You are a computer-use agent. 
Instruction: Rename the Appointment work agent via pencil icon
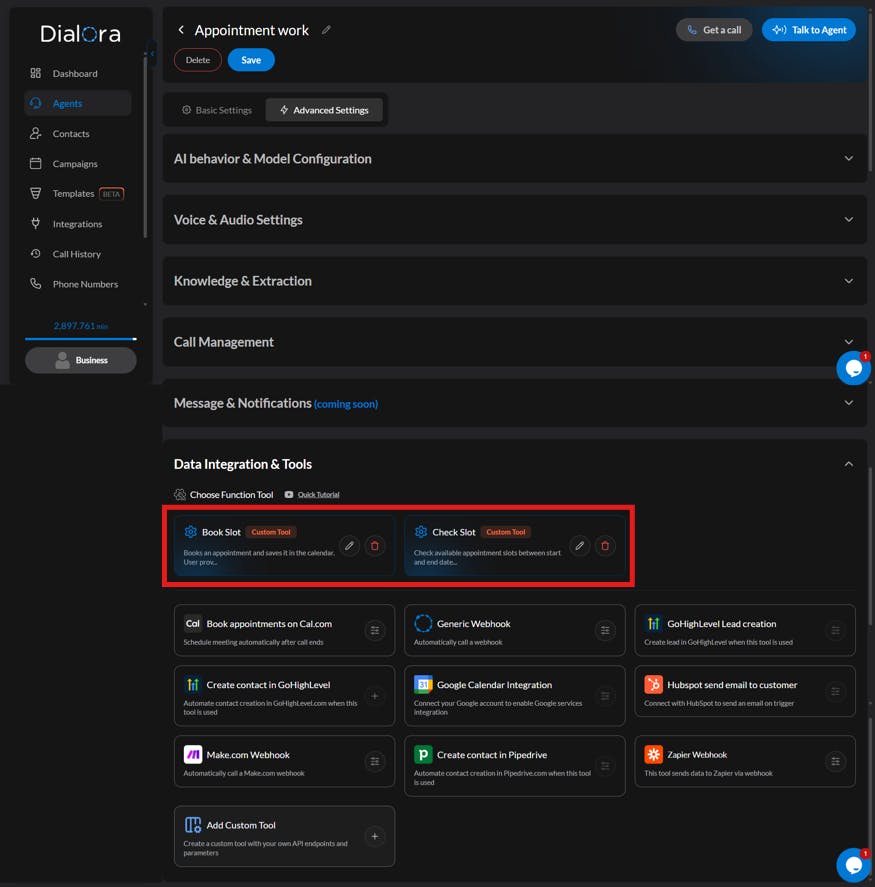click(326, 30)
